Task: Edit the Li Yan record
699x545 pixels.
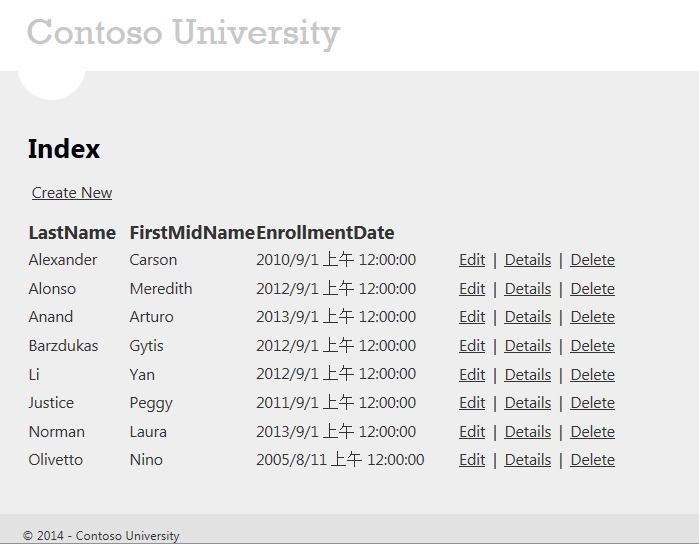Action: click(472, 375)
